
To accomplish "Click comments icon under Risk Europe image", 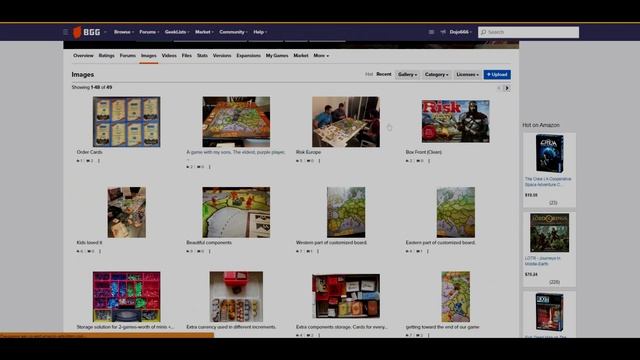I will coord(308,161).
